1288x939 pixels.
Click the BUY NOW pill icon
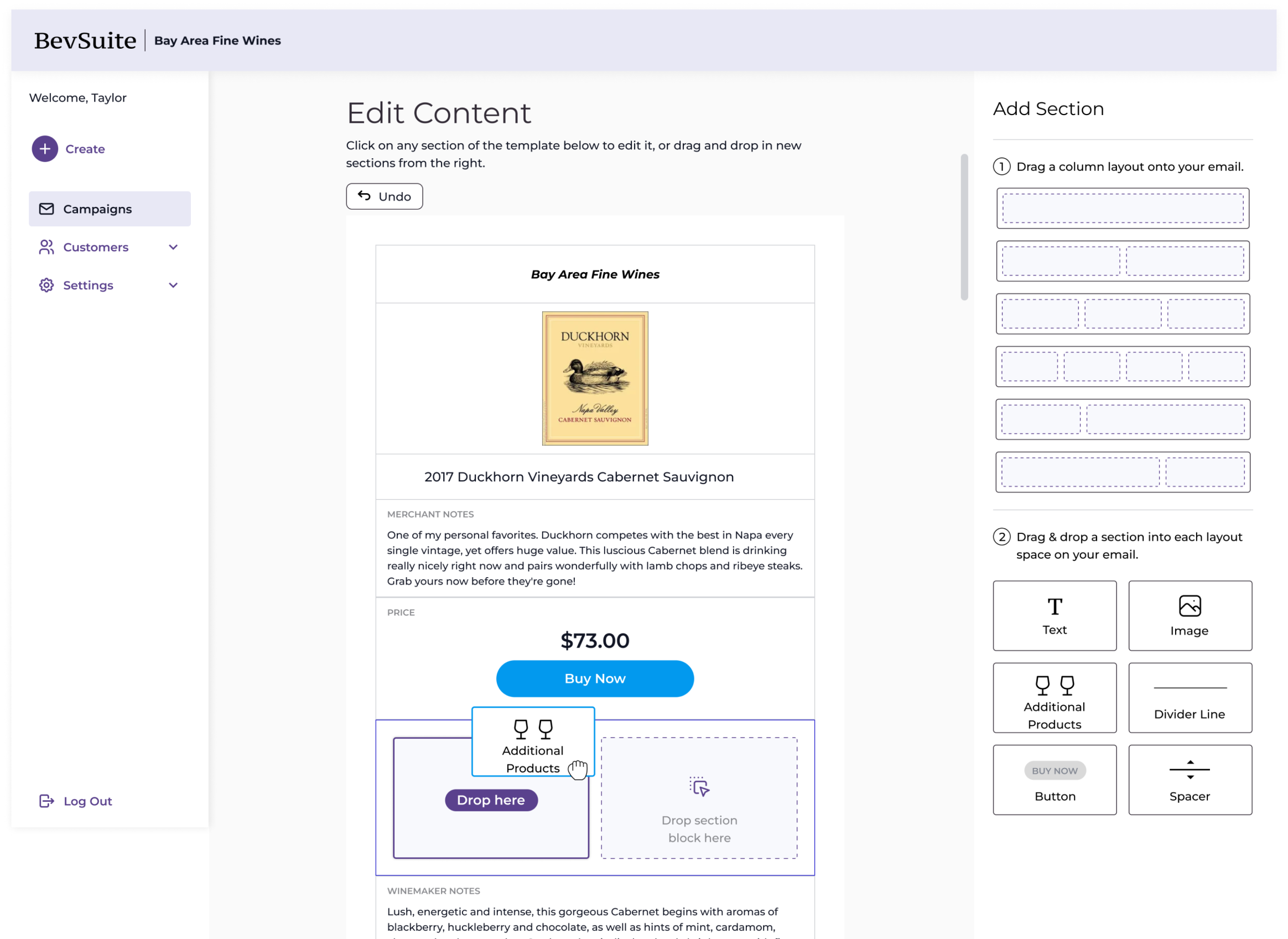(x=1055, y=771)
